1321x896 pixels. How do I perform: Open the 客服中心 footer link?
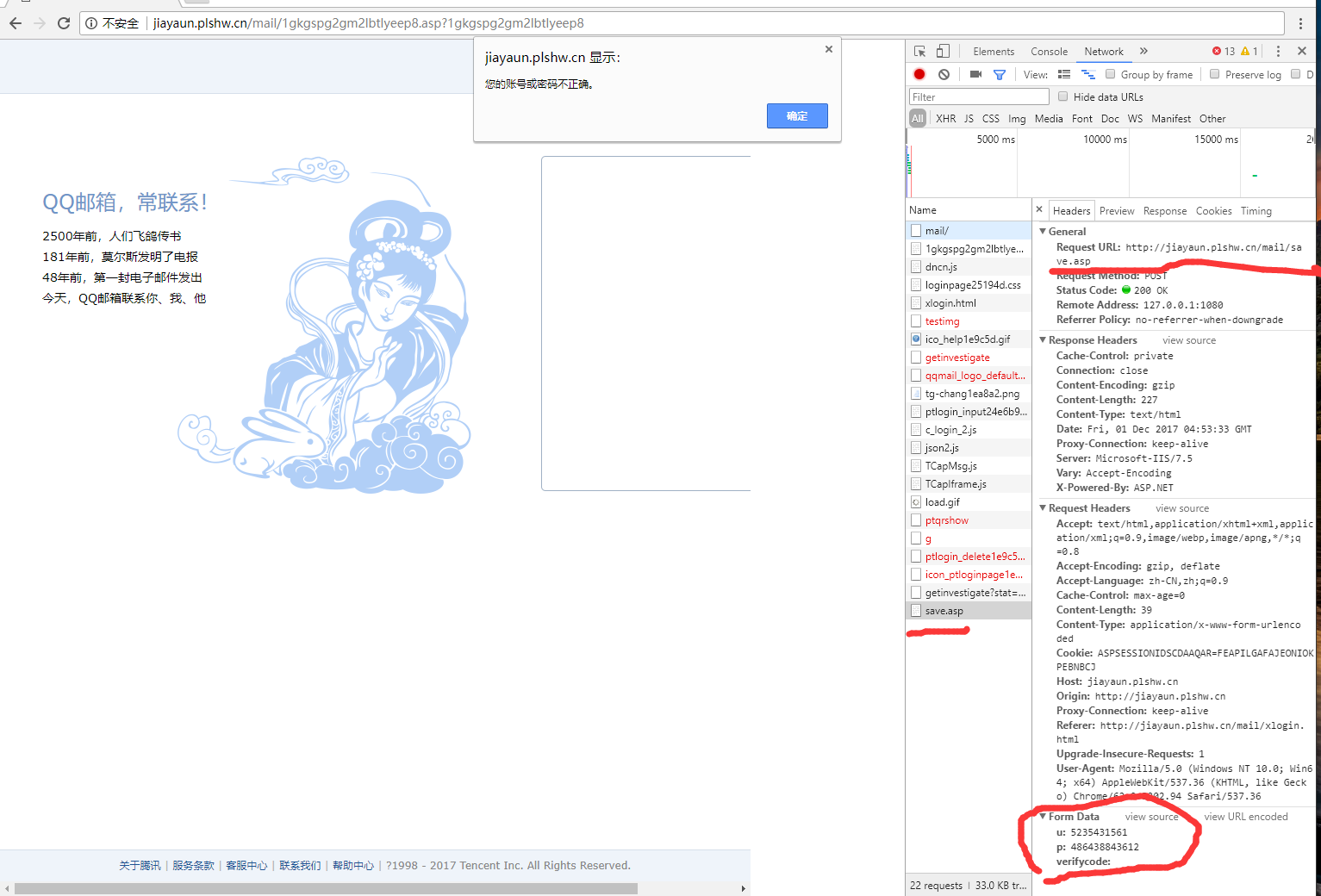246,866
